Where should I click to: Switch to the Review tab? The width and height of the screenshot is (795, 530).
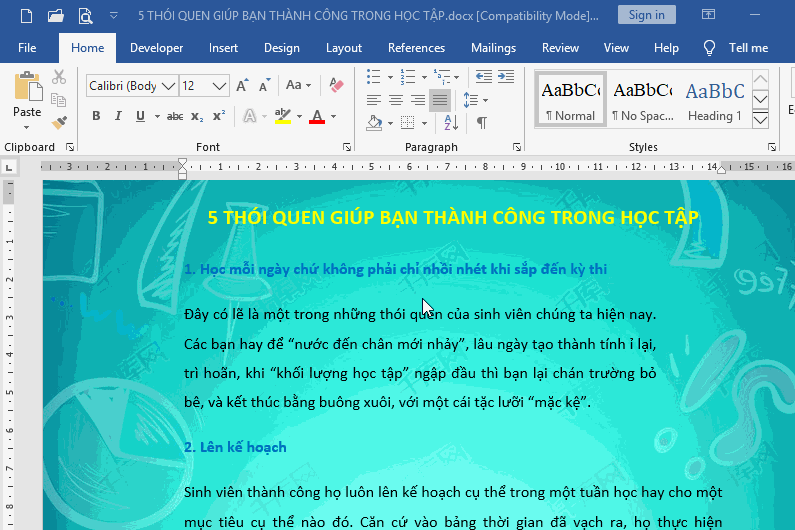click(560, 48)
